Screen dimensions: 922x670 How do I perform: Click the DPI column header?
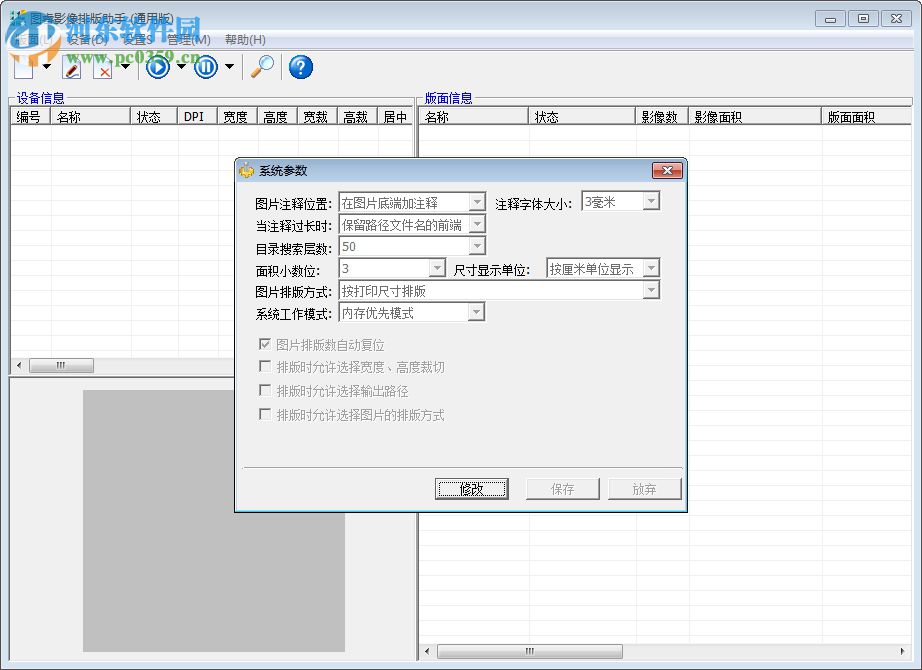(196, 116)
